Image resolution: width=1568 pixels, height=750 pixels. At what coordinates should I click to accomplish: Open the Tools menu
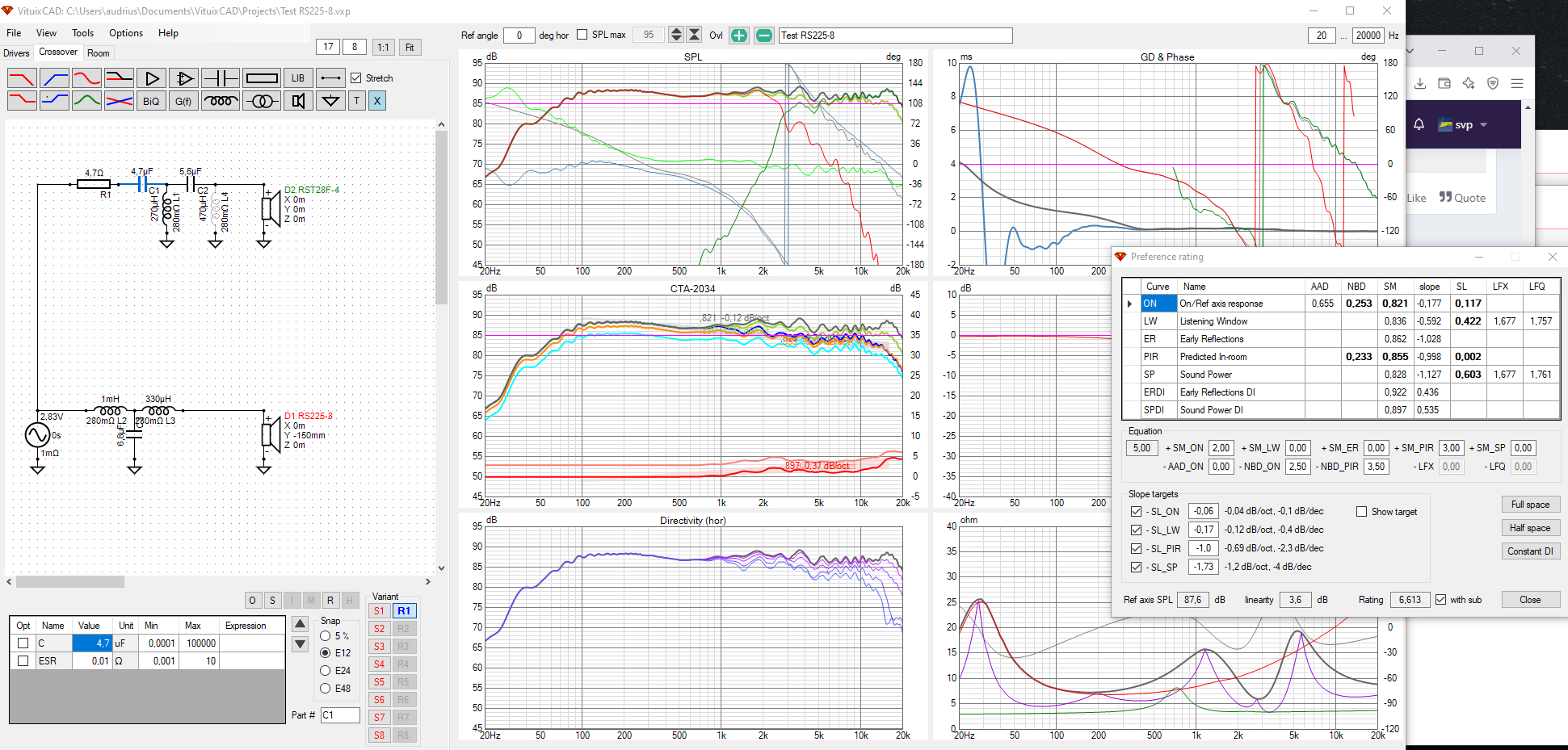[82, 33]
